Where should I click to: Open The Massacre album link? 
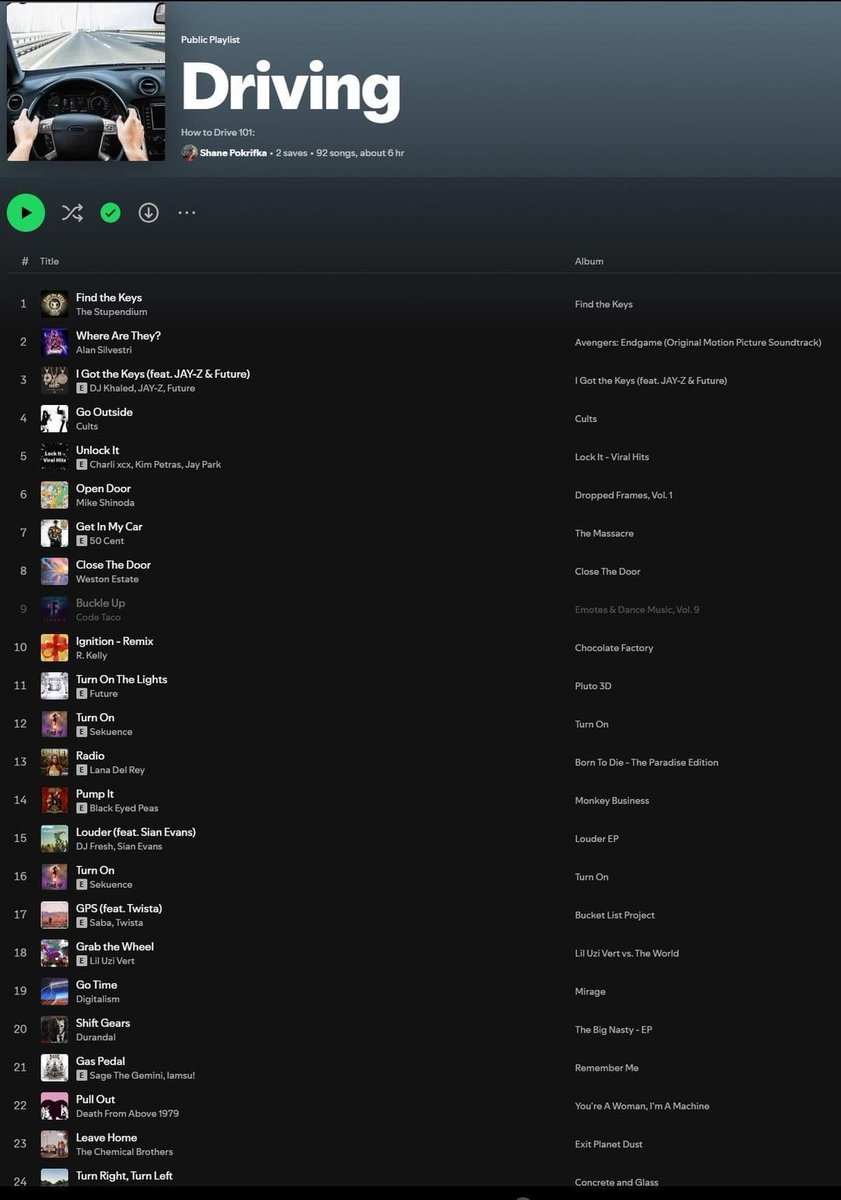tap(604, 533)
